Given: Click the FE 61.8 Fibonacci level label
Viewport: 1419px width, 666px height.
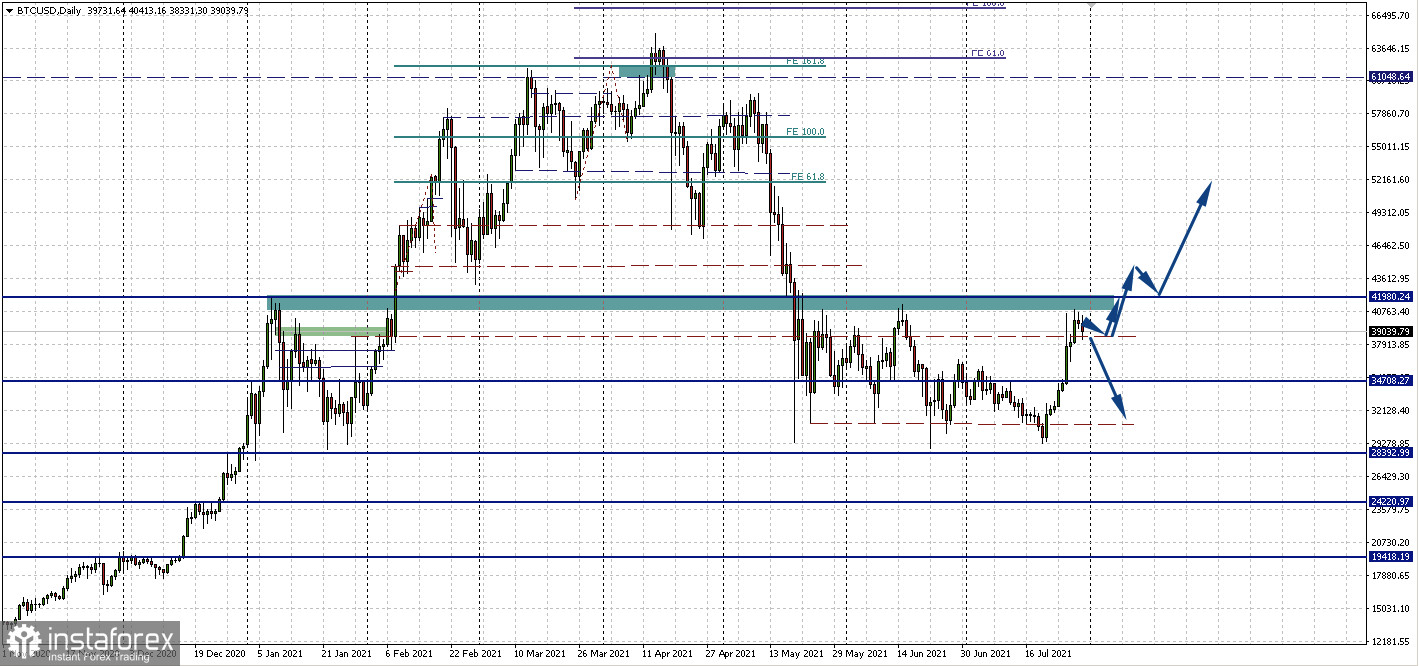Looking at the screenshot, I should click(808, 177).
